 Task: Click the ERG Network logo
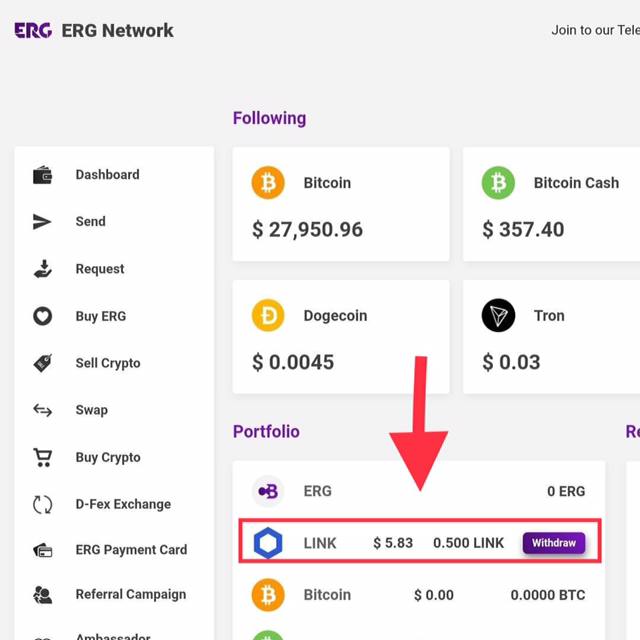[x=33, y=30]
